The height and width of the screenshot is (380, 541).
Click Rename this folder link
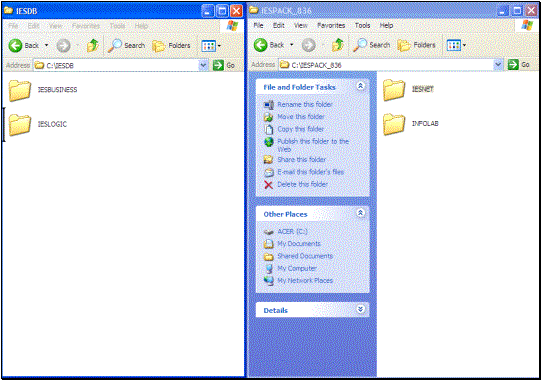305,104
